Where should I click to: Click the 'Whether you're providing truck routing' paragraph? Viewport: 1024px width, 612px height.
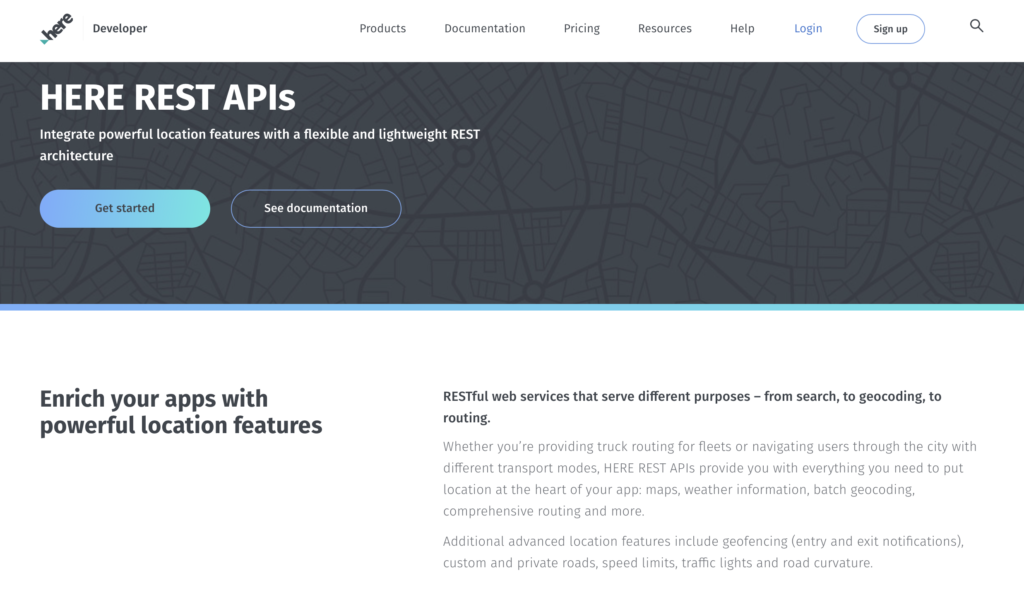click(x=710, y=479)
